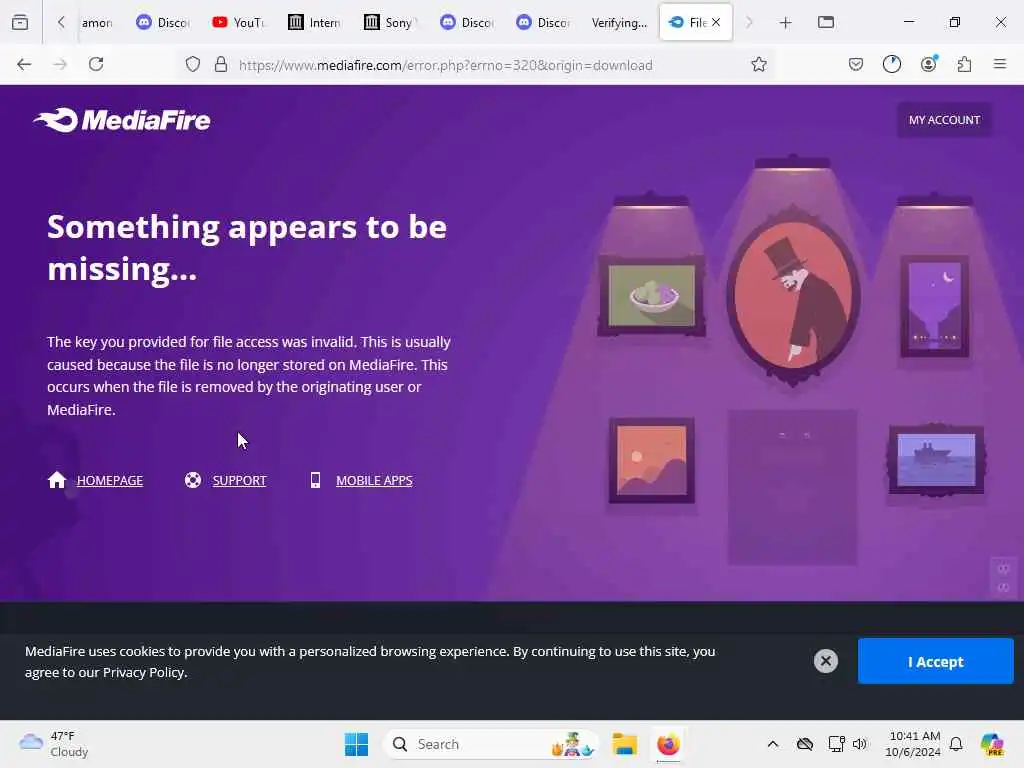This screenshot has height=768, width=1024.
Task: Open the circular extension icon in toolbar
Action: 891,64
